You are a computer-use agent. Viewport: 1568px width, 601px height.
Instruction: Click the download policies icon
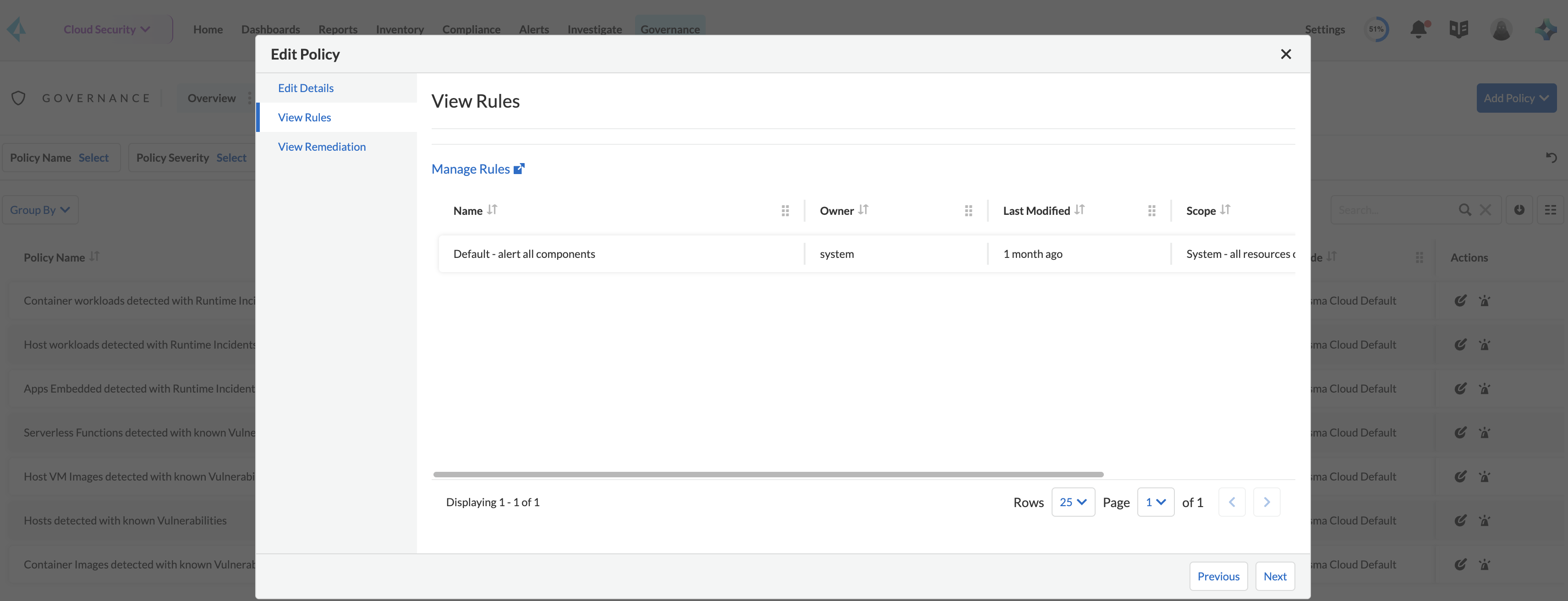click(x=1519, y=210)
